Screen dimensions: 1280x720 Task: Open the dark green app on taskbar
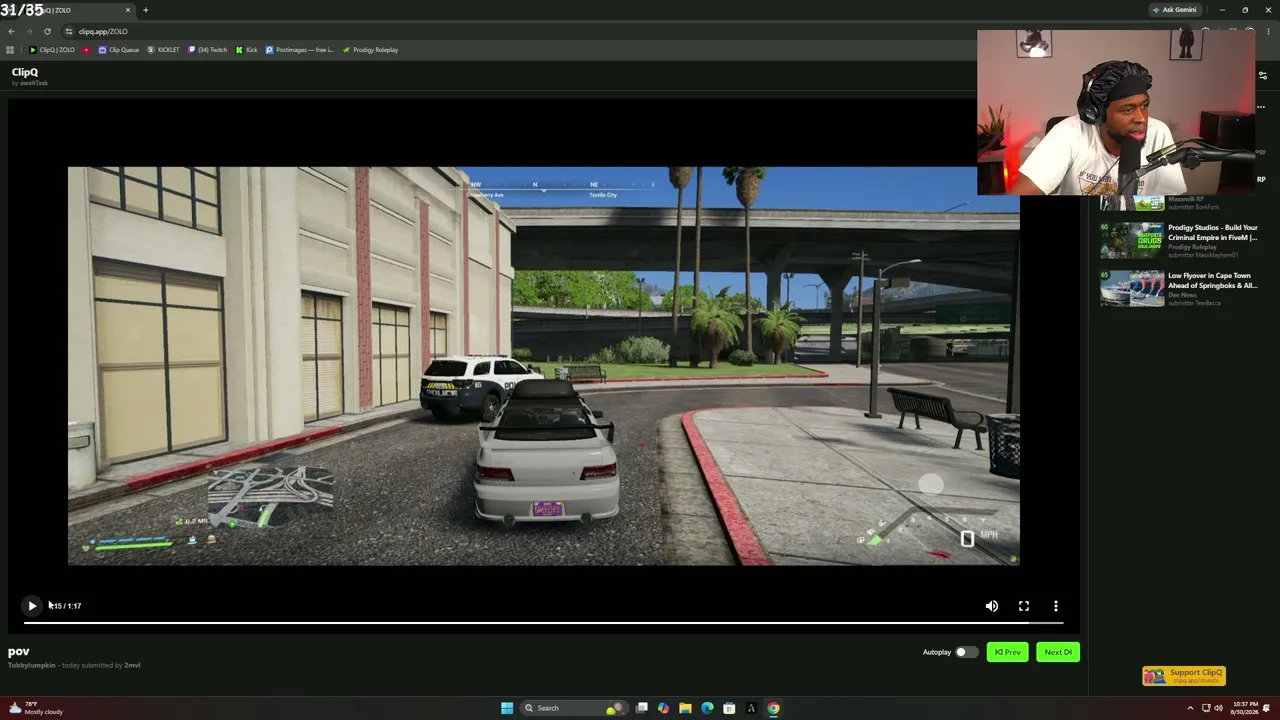(x=751, y=708)
